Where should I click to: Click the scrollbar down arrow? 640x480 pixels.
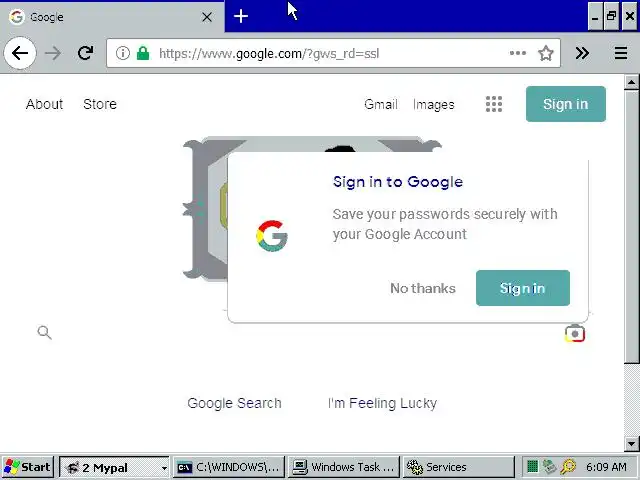point(631,443)
